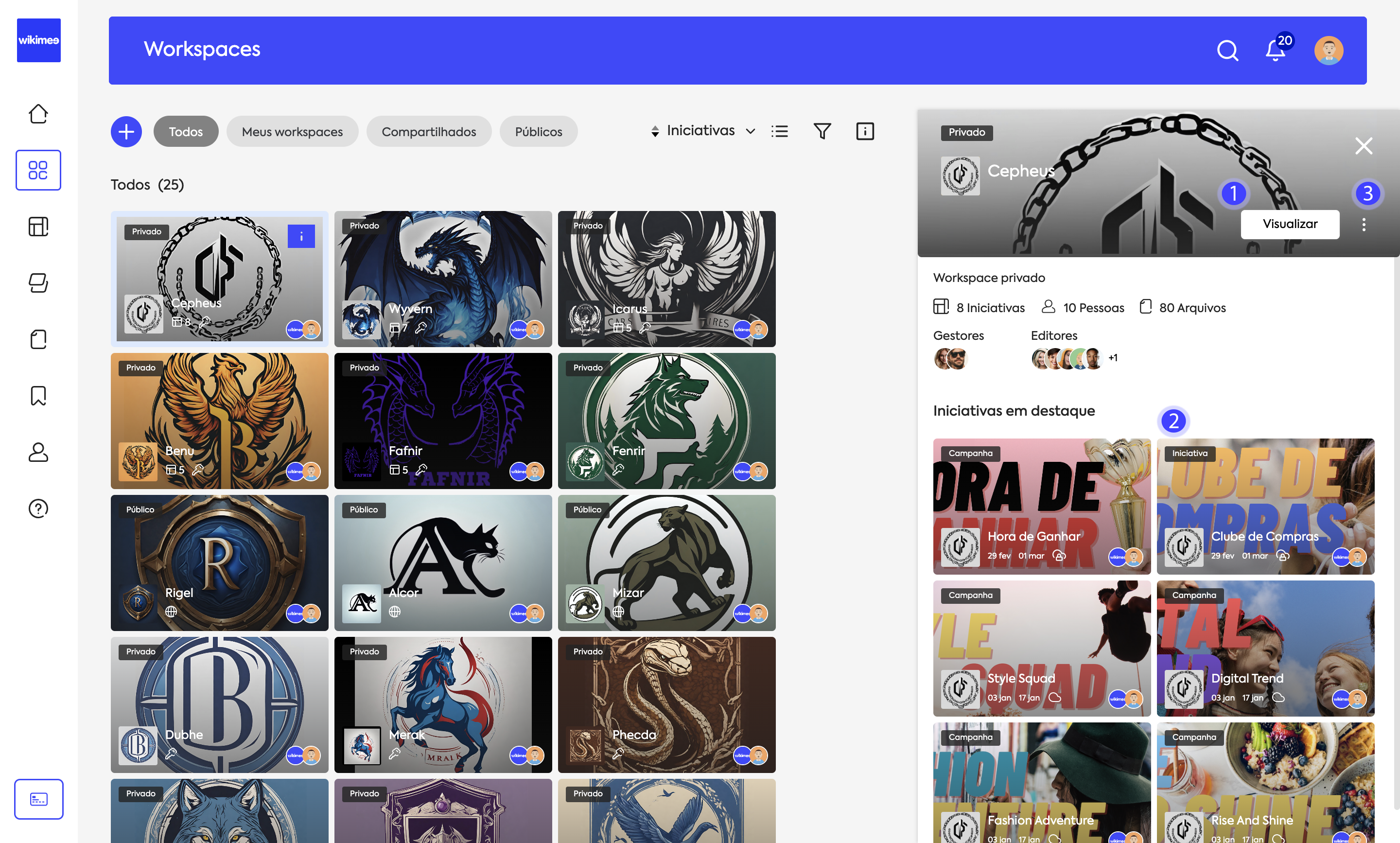Viewport: 1400px width, 843px height.
Task: Open the Hora de Ganhar campaign card
Action: click(1041, 506)
